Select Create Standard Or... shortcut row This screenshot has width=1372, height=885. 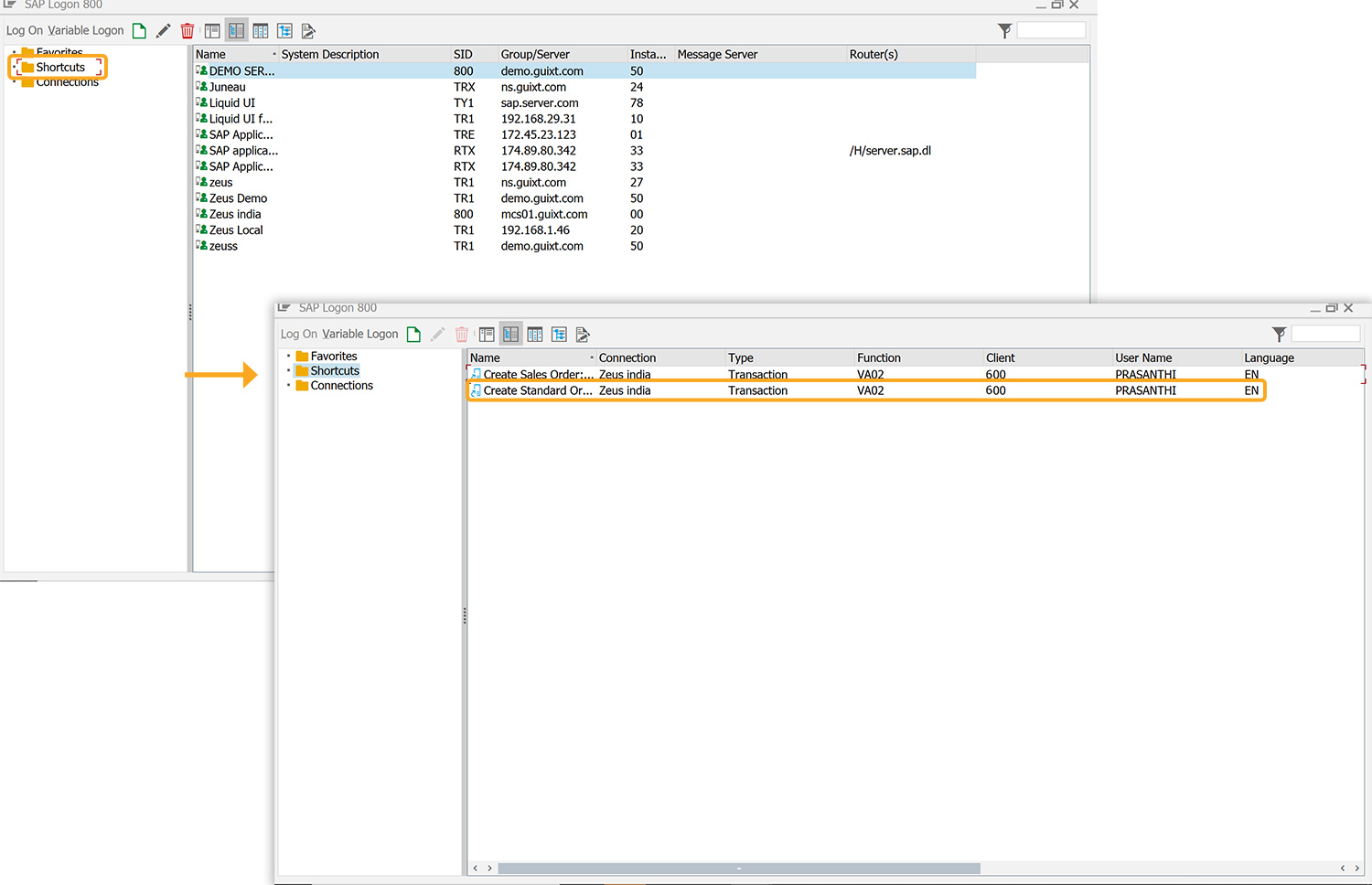(866, 390)
